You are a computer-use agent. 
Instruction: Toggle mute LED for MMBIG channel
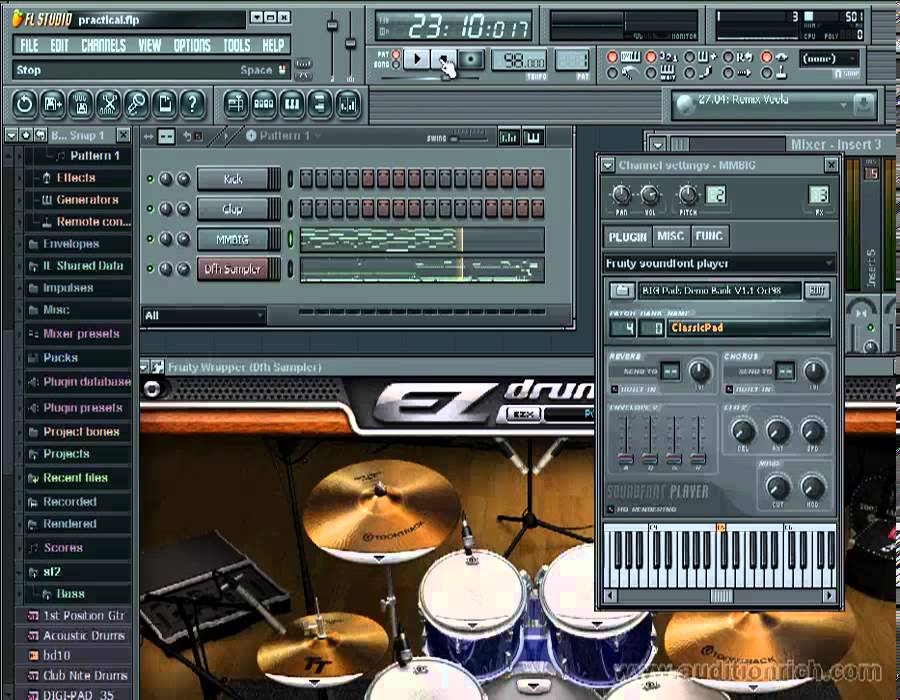tap(150, 239)
